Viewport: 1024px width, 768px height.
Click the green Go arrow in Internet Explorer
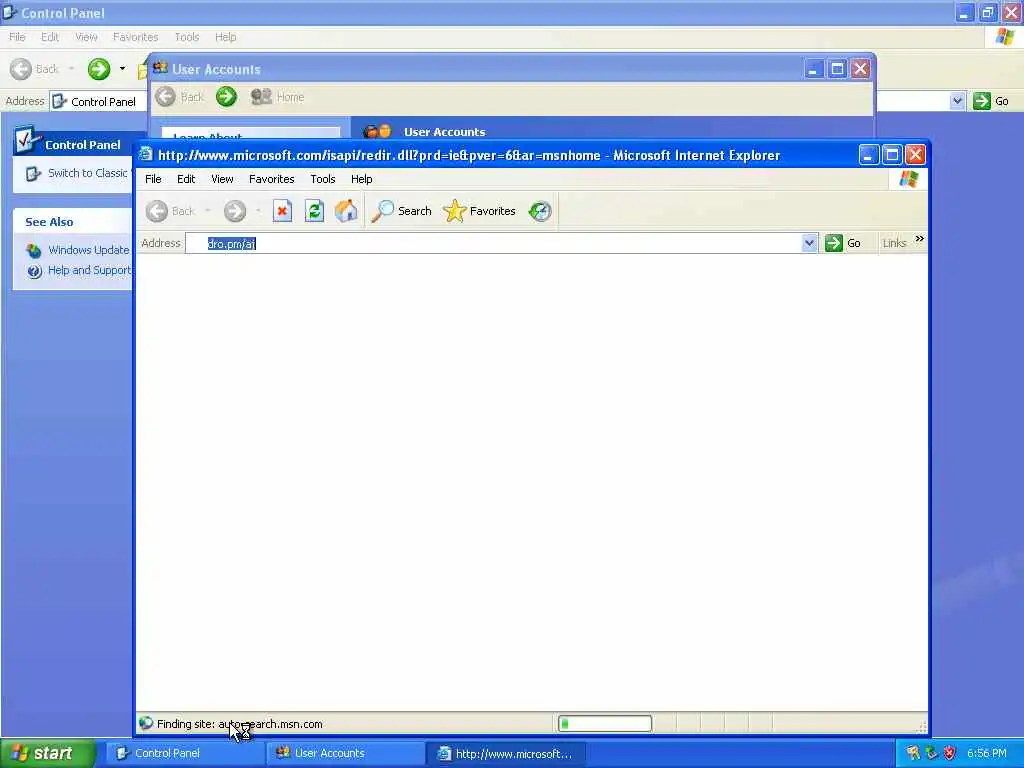pos(833,243)
